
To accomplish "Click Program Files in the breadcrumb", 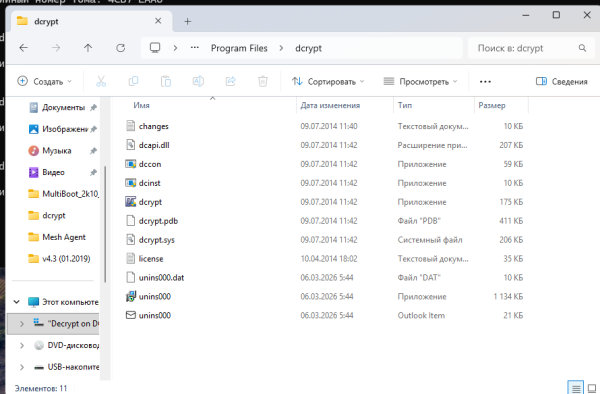I will [239, 48].
